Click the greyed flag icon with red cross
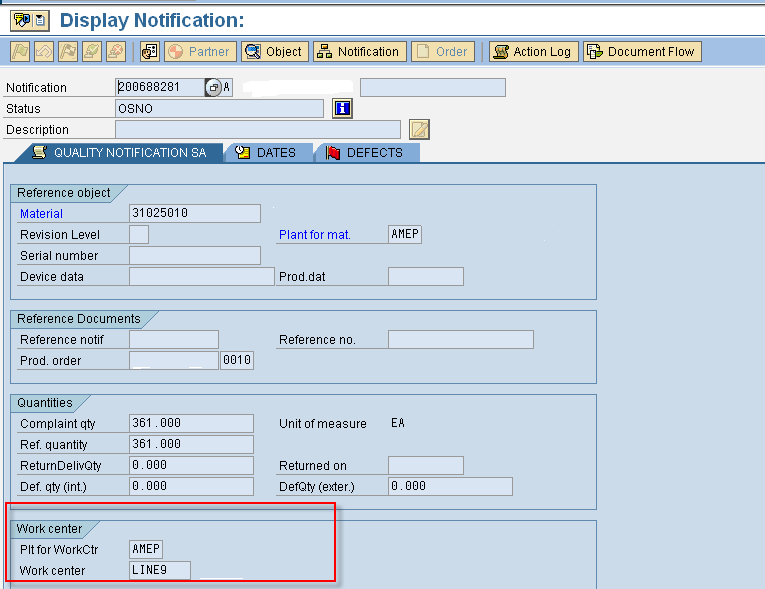765x589 pixels. coord(116,51)
